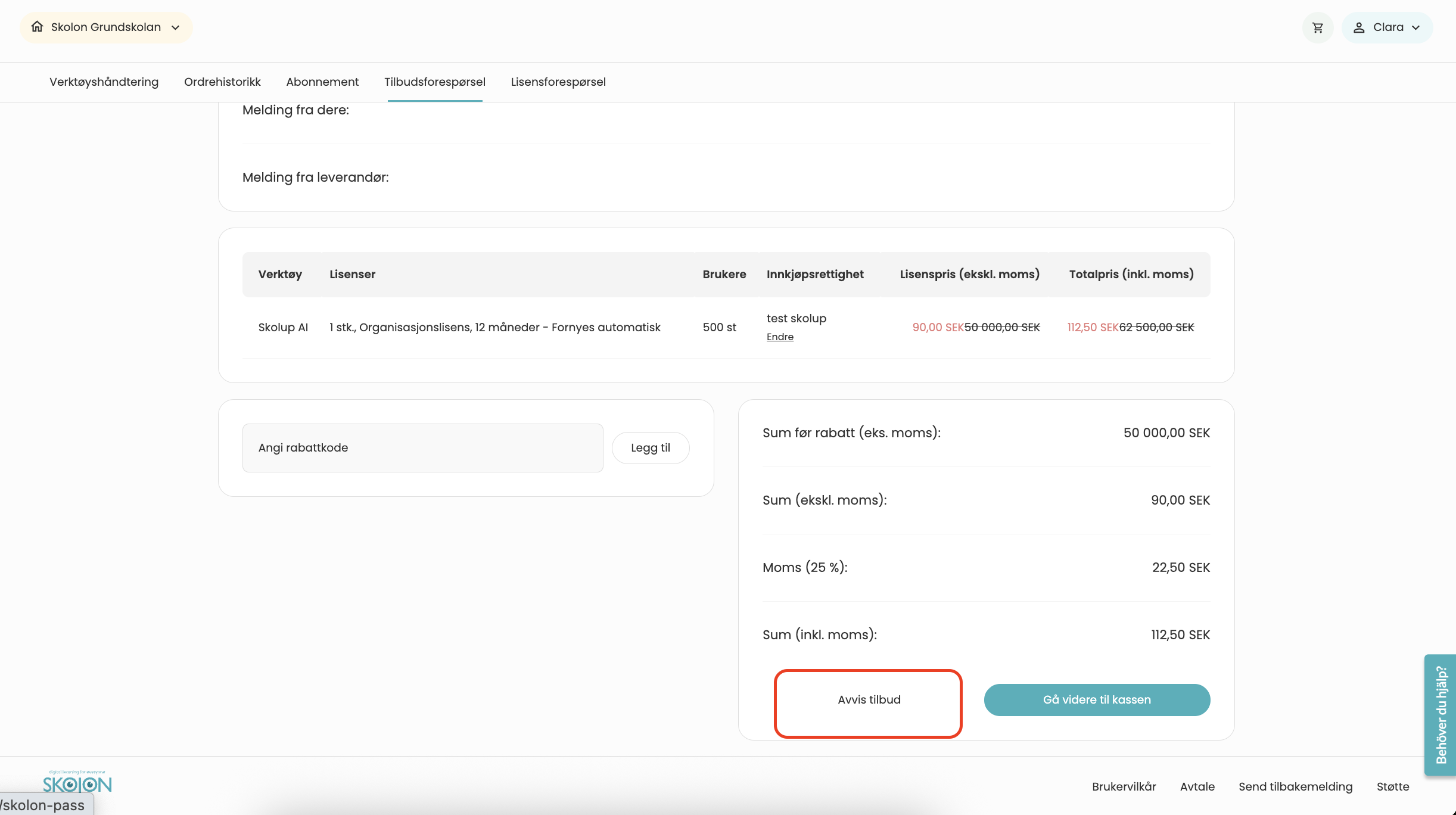Open the shopping cart icon

[x=1317, y=27]
